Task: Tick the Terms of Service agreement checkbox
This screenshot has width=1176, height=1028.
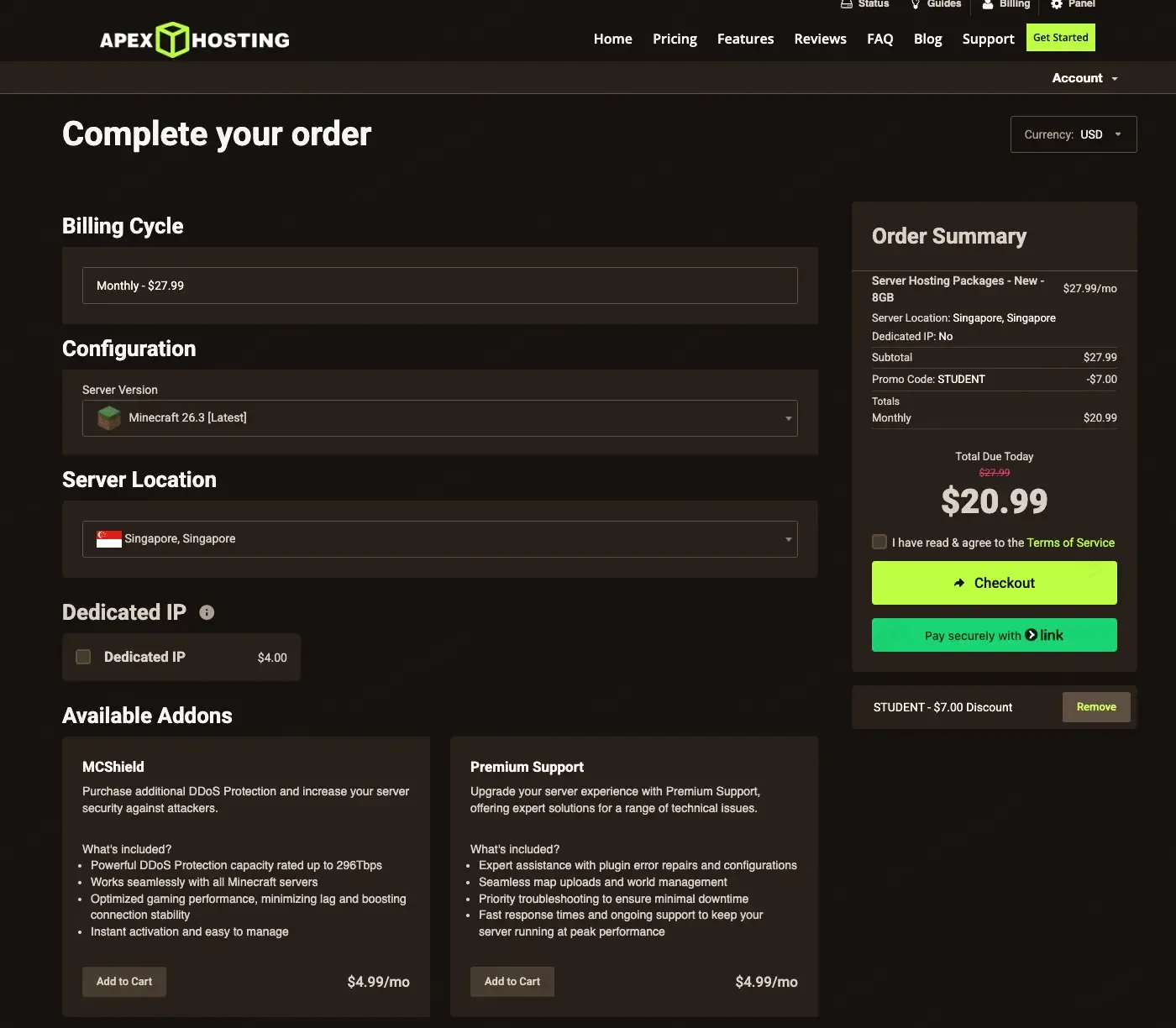Action: click(879, 542)
